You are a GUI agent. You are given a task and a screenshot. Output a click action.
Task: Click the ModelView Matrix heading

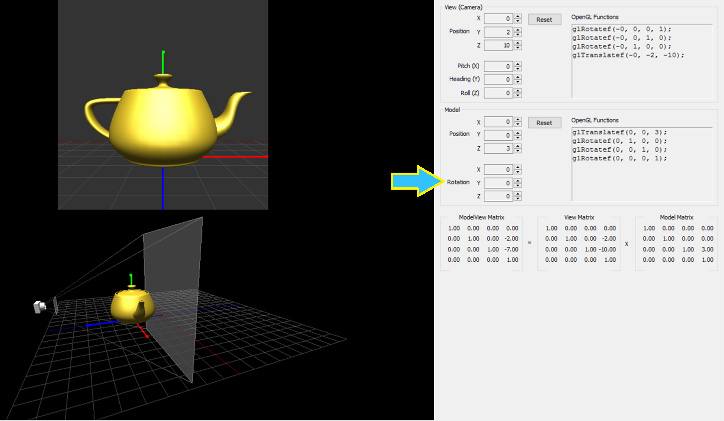click(481, 217)
